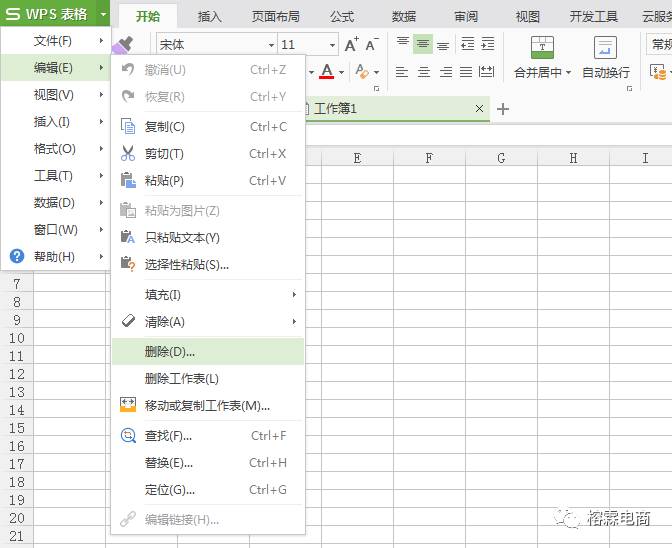Open WPS 表格 application menu dropdown

103,14
